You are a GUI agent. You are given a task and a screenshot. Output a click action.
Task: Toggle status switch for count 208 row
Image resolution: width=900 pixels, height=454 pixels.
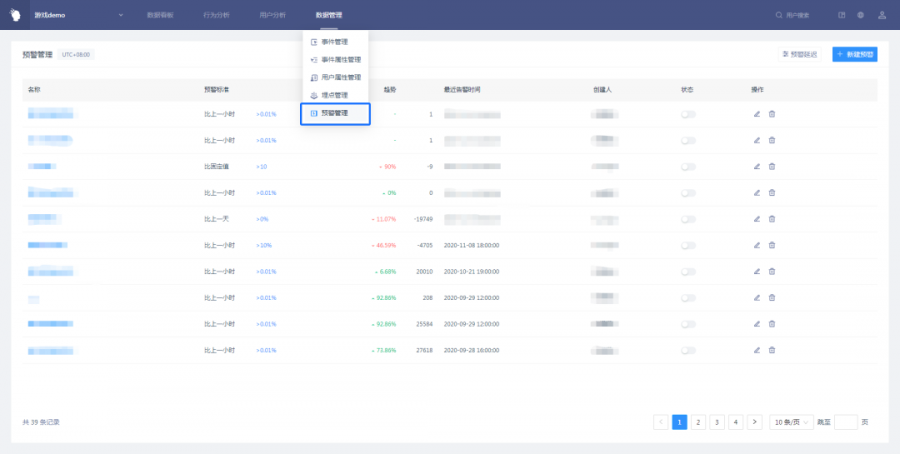(x=688, y=298)
